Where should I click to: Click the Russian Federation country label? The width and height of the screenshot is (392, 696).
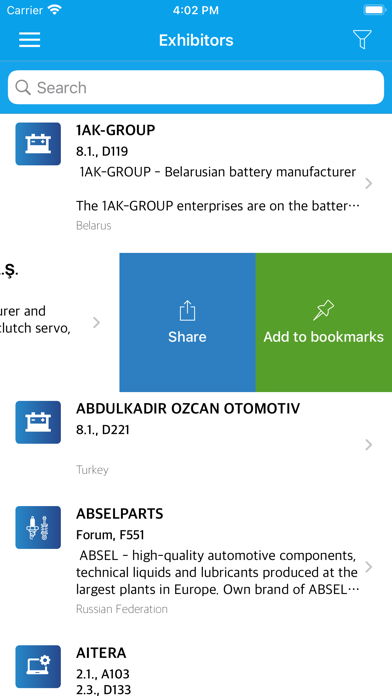(x=122, y=609)
